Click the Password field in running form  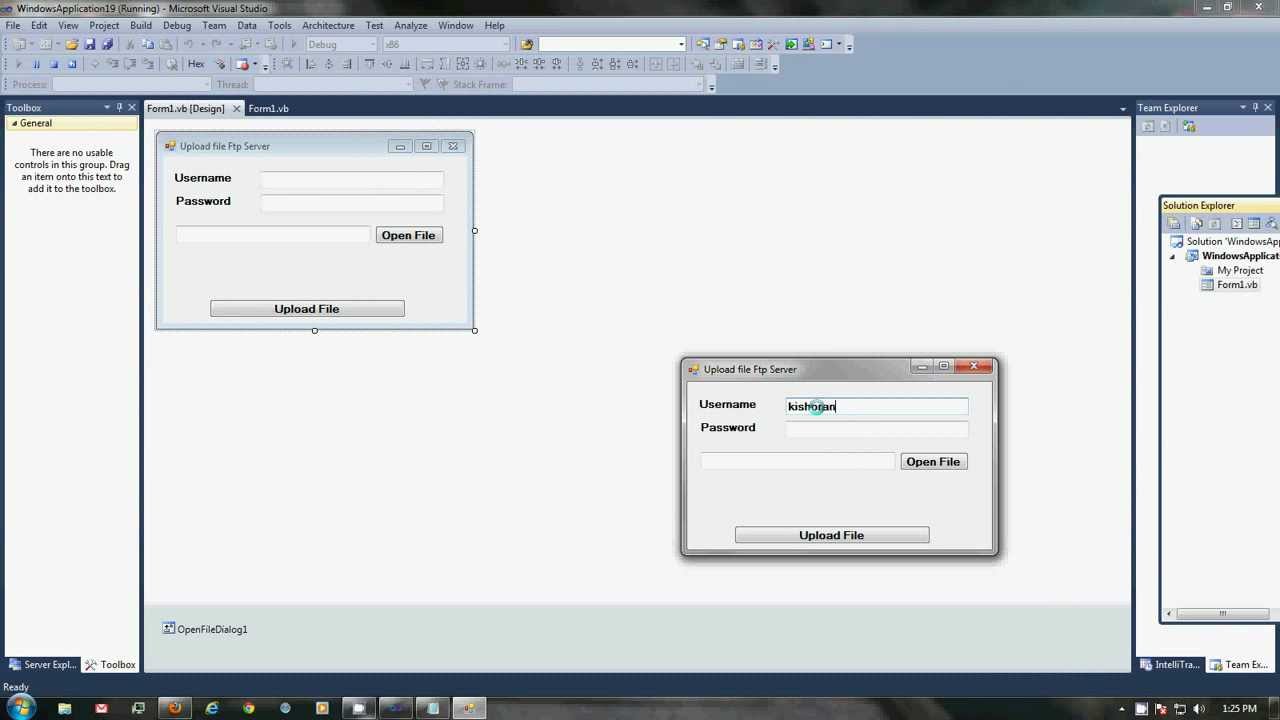pyautogui.click(x=877, y=428)
